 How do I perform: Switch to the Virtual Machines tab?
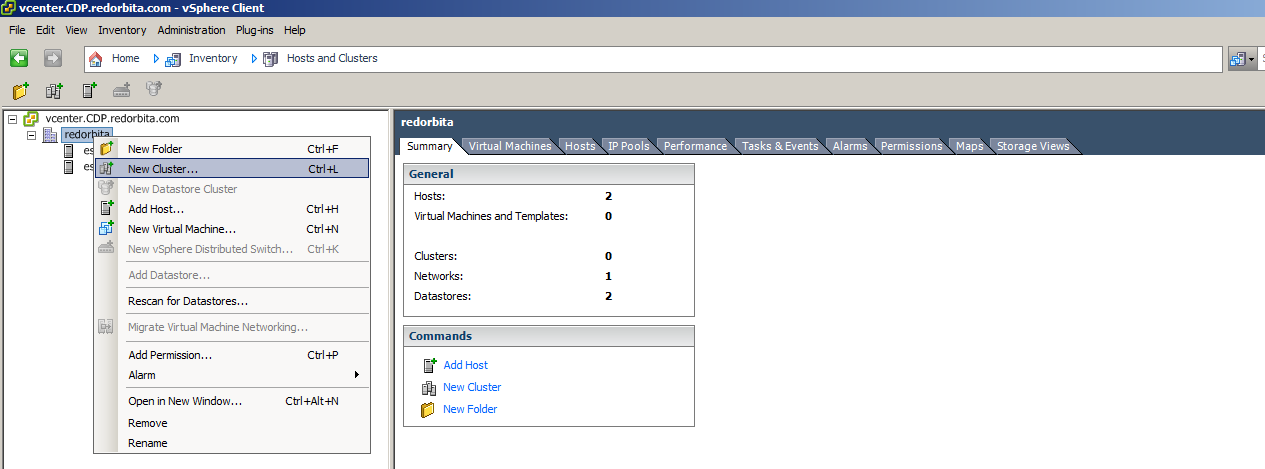pos(510,146)
